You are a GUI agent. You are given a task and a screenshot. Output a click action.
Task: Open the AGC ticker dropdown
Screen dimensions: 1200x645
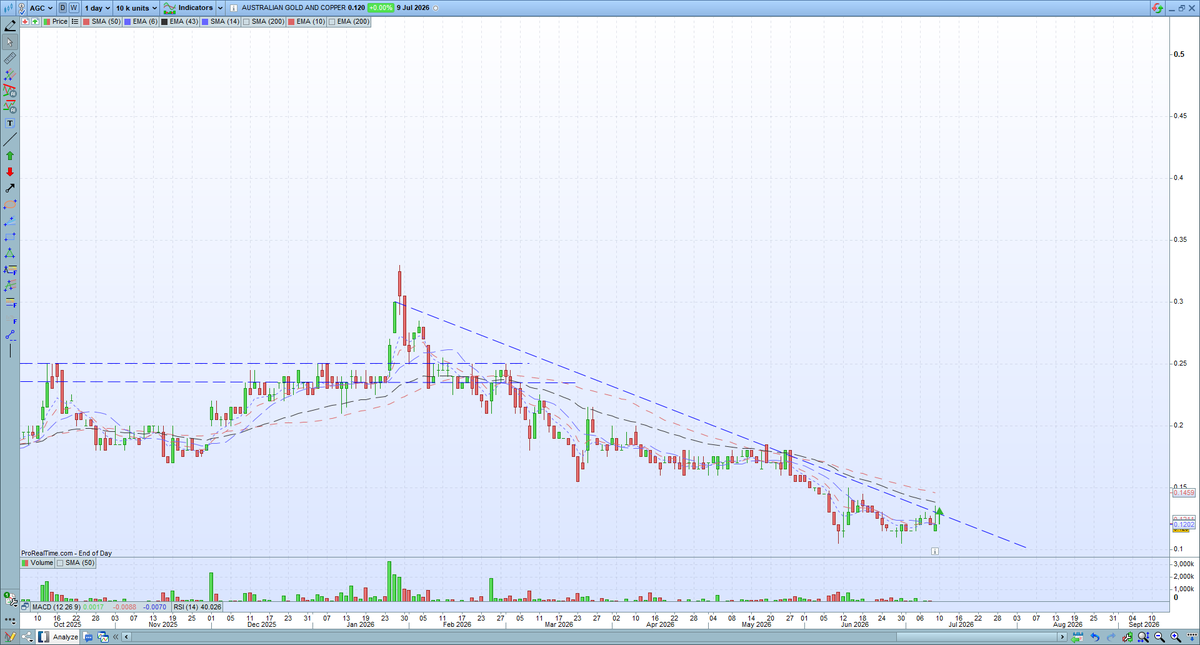pyautogui.click(x=41, y=8)
